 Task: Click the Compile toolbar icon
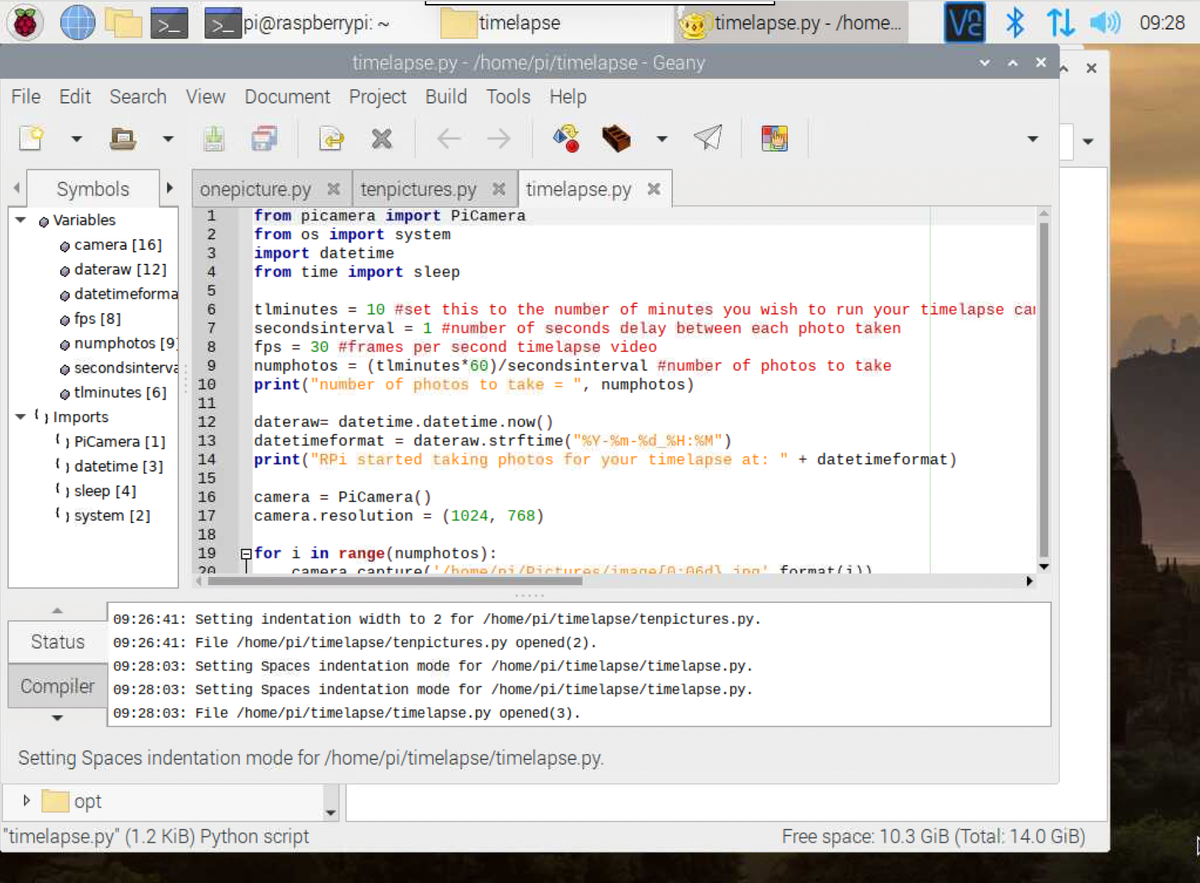click(x=566, y=139)
